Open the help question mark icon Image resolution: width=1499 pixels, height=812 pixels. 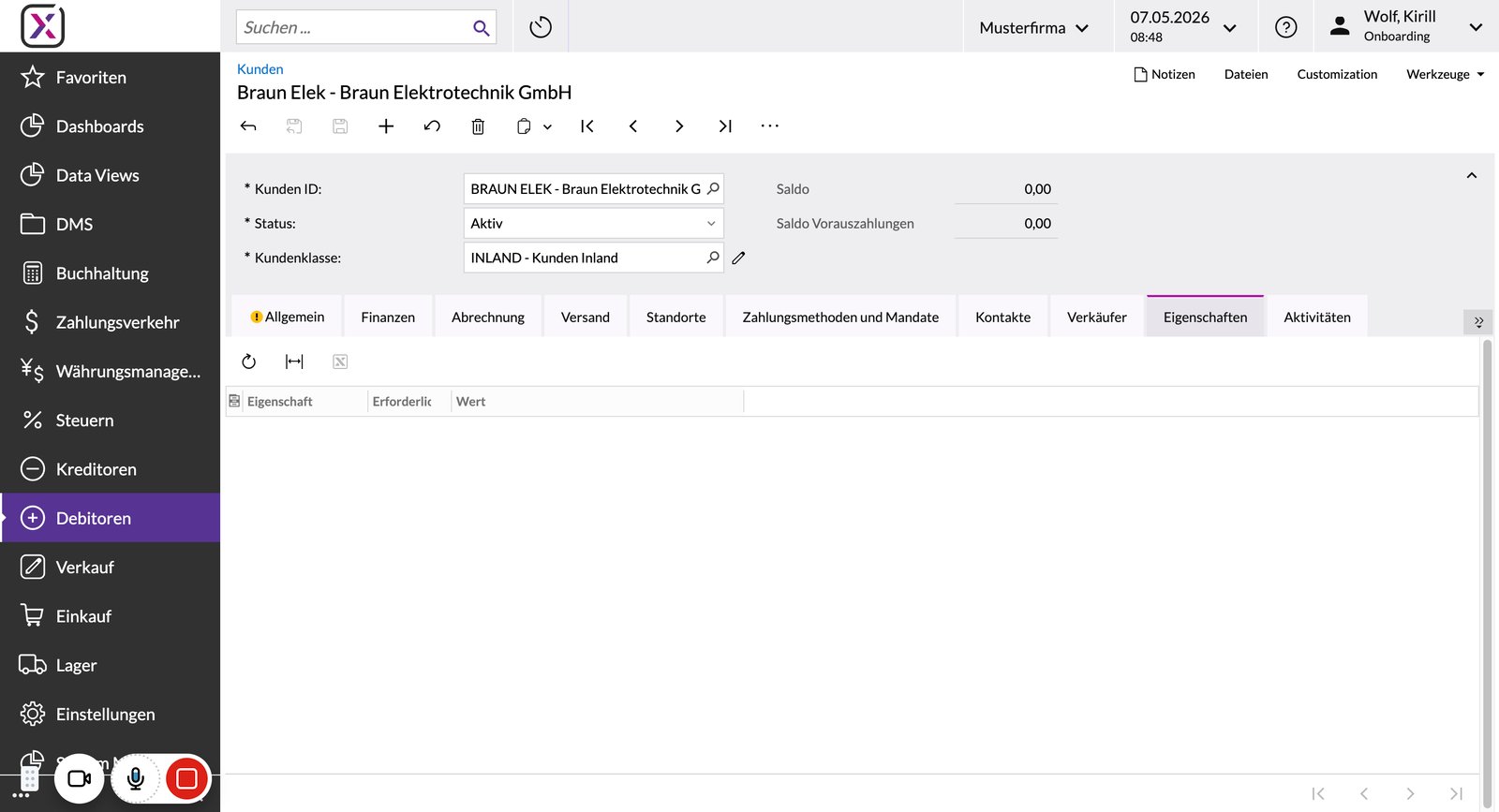pyautogui.click(x=1286, y=27)
